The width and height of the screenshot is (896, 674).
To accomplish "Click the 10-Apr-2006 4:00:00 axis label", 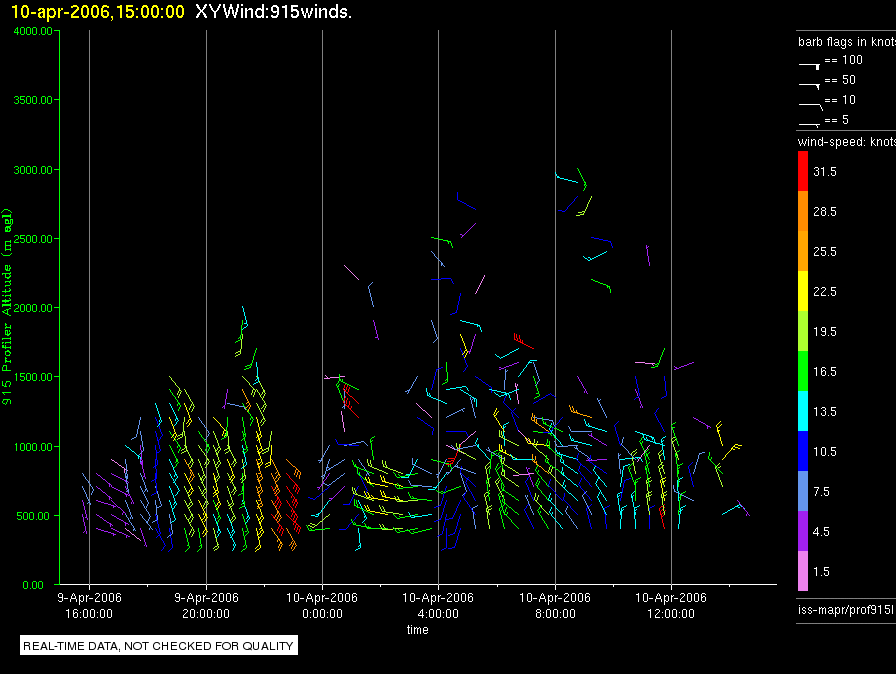I will pos(438,605).
